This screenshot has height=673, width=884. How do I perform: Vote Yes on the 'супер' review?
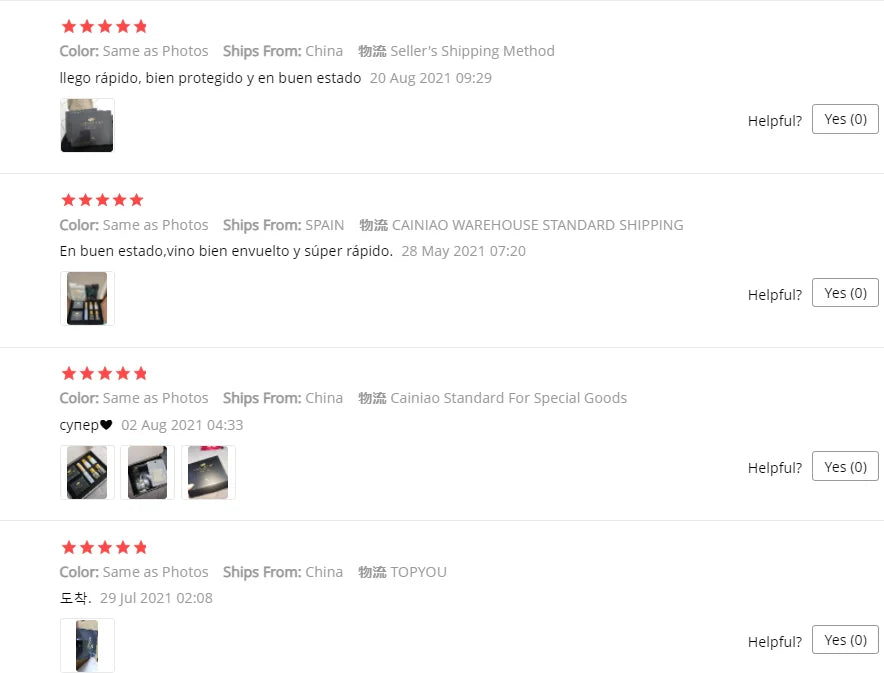(x=845, y=467)
